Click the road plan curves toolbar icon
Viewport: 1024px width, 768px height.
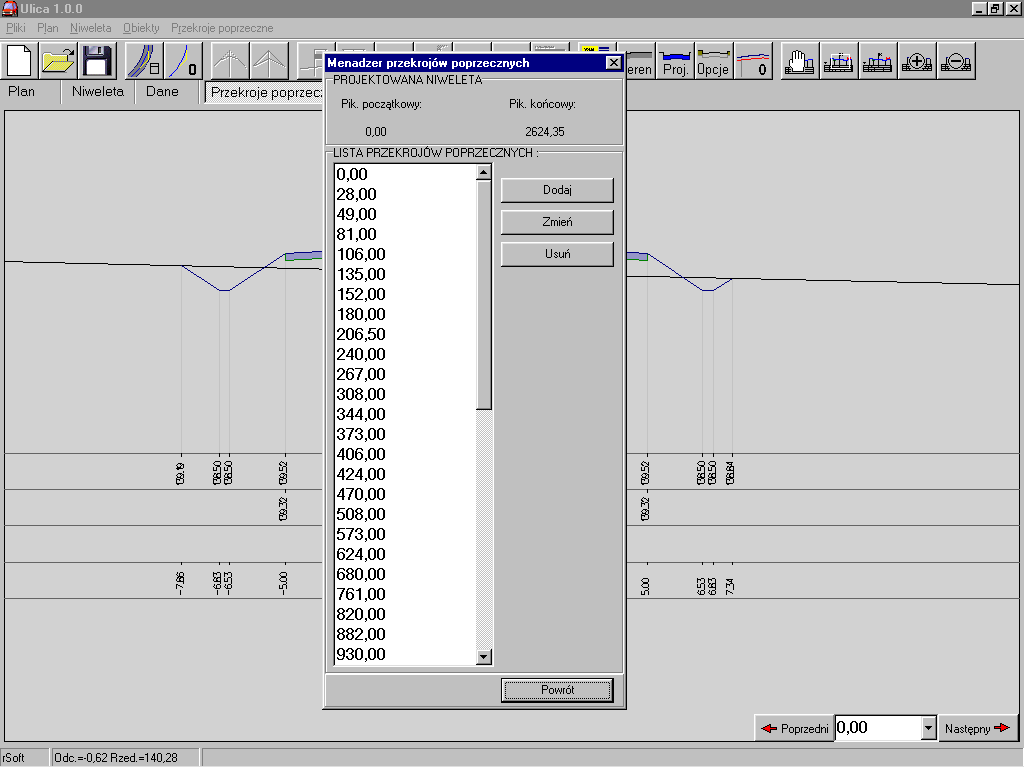(x=144, y=61)
